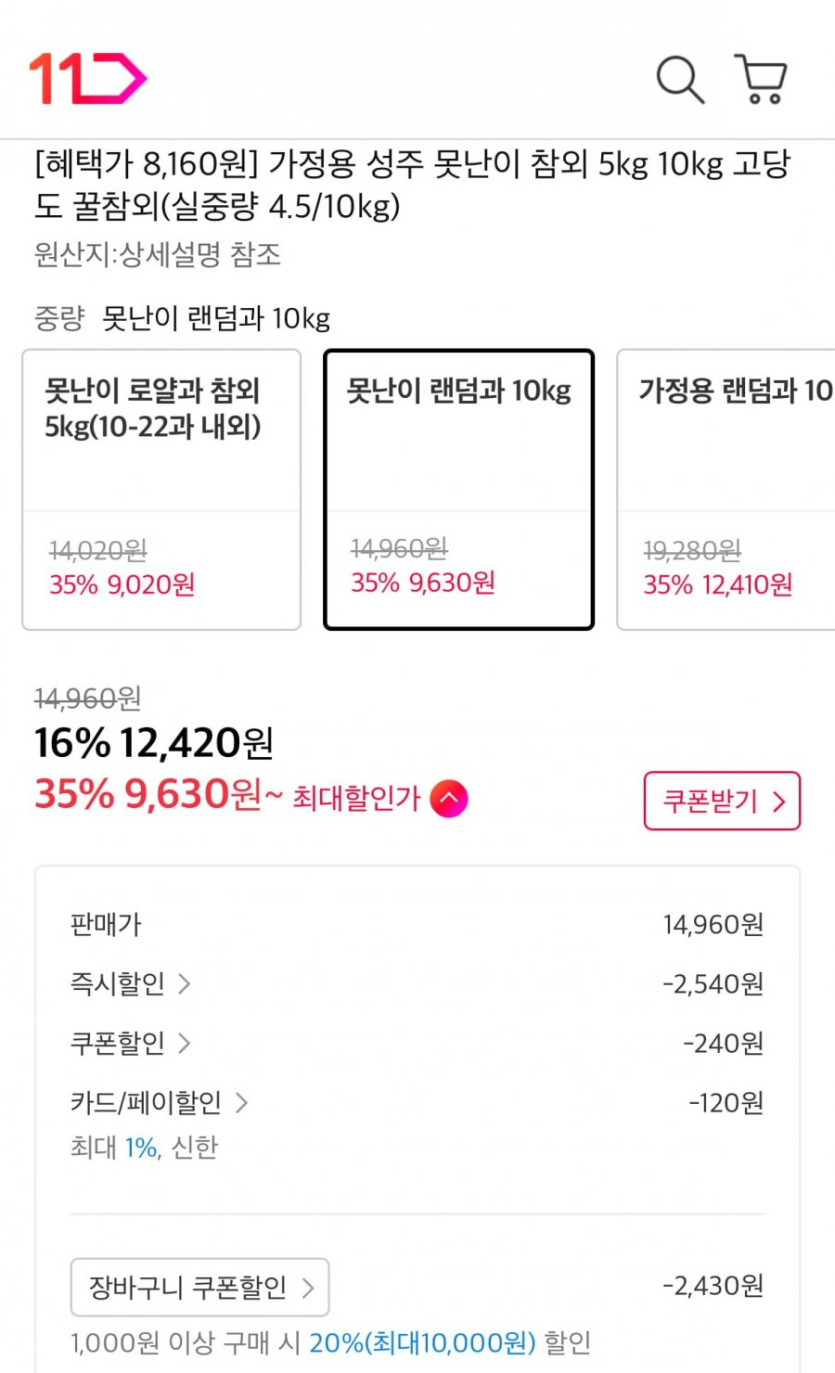Click the 1% 신한 card discount text
The image size is (835, 1373).
pos(170,1147)
